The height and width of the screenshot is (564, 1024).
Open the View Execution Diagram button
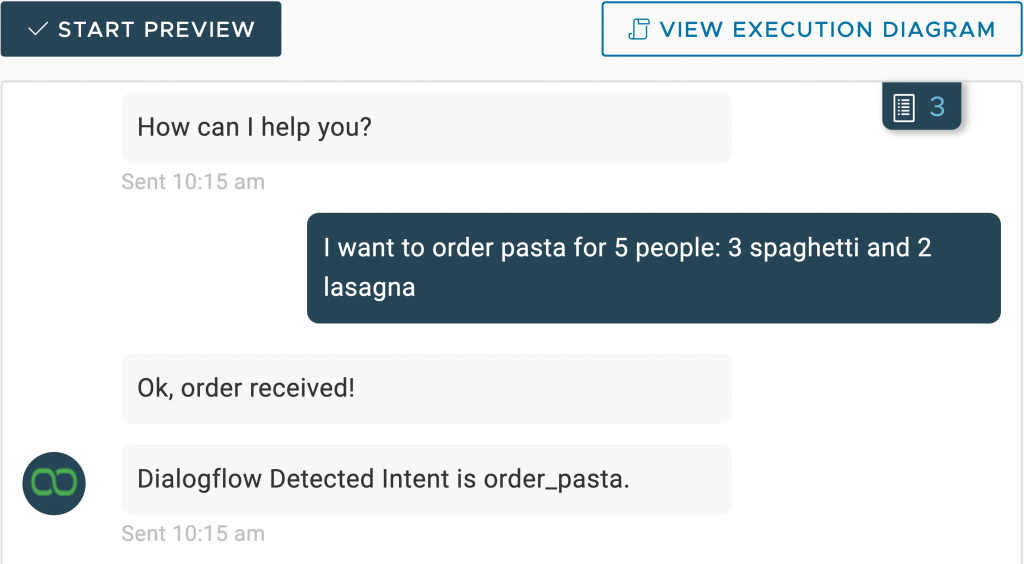812,29
